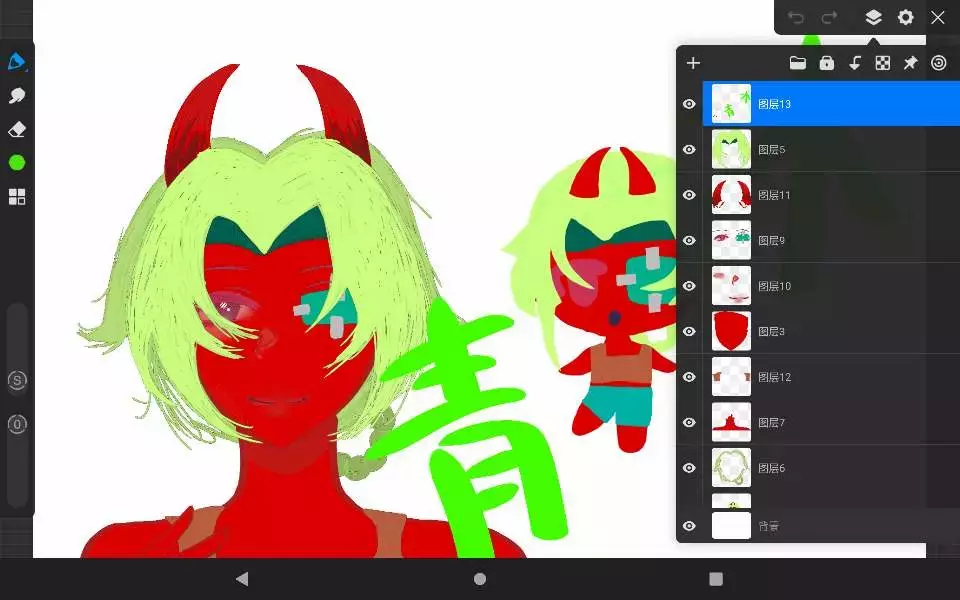Click the clipping mask arrow icon
Viewport: 960px width, 600px height.
[855, 63]
